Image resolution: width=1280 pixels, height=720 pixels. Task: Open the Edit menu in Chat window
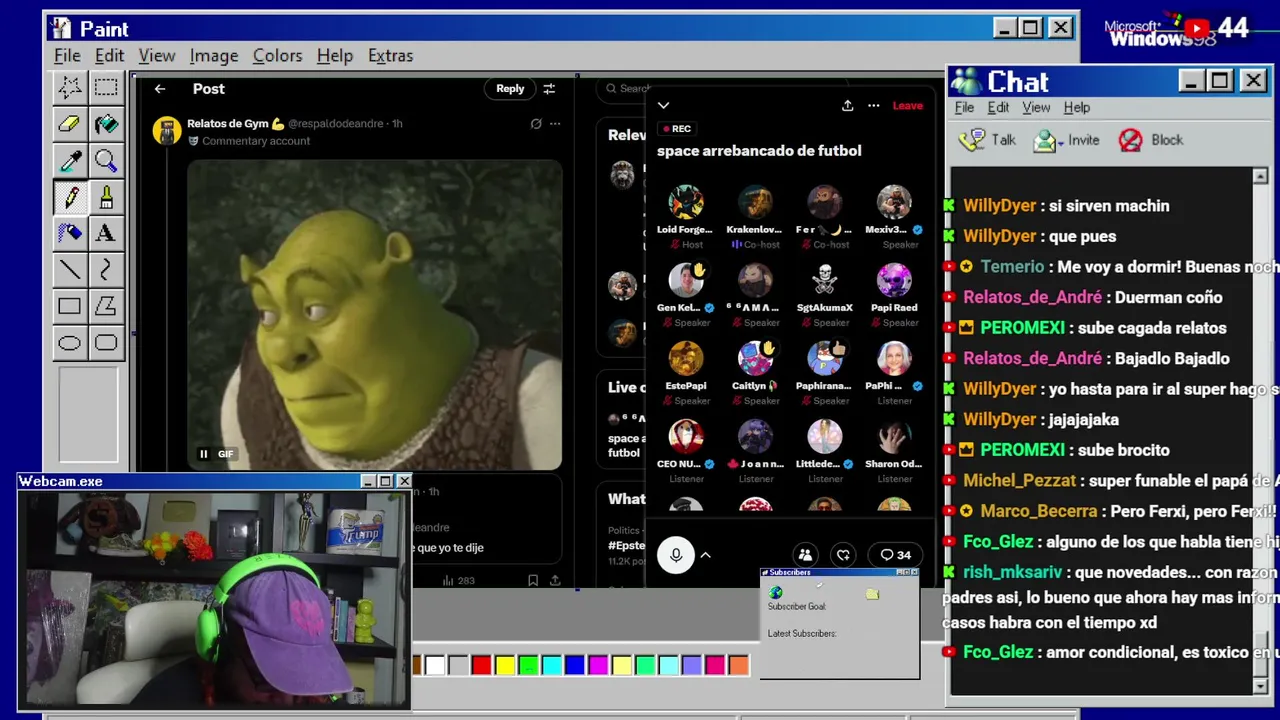coord(998,108)
